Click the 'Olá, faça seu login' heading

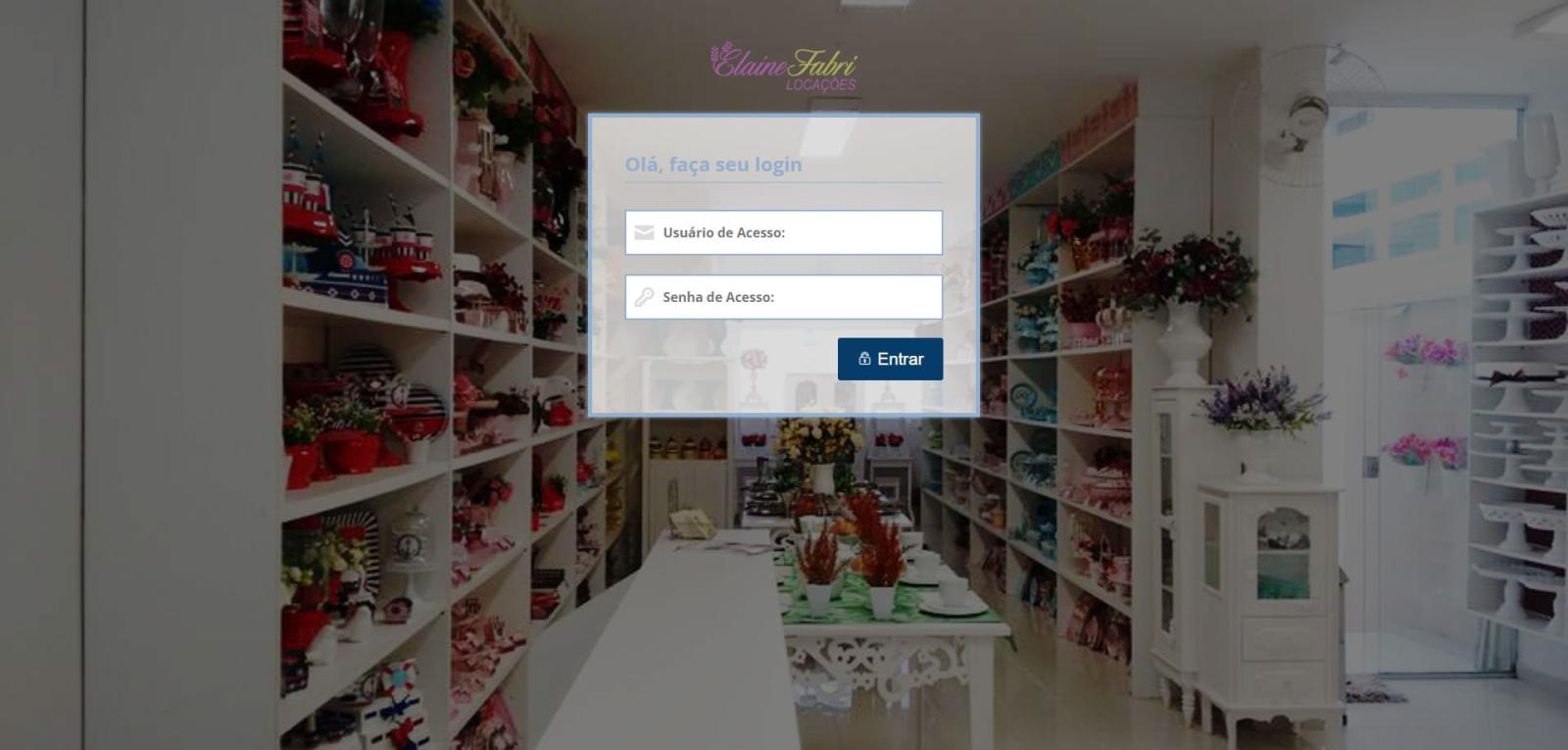click(713, 165)
